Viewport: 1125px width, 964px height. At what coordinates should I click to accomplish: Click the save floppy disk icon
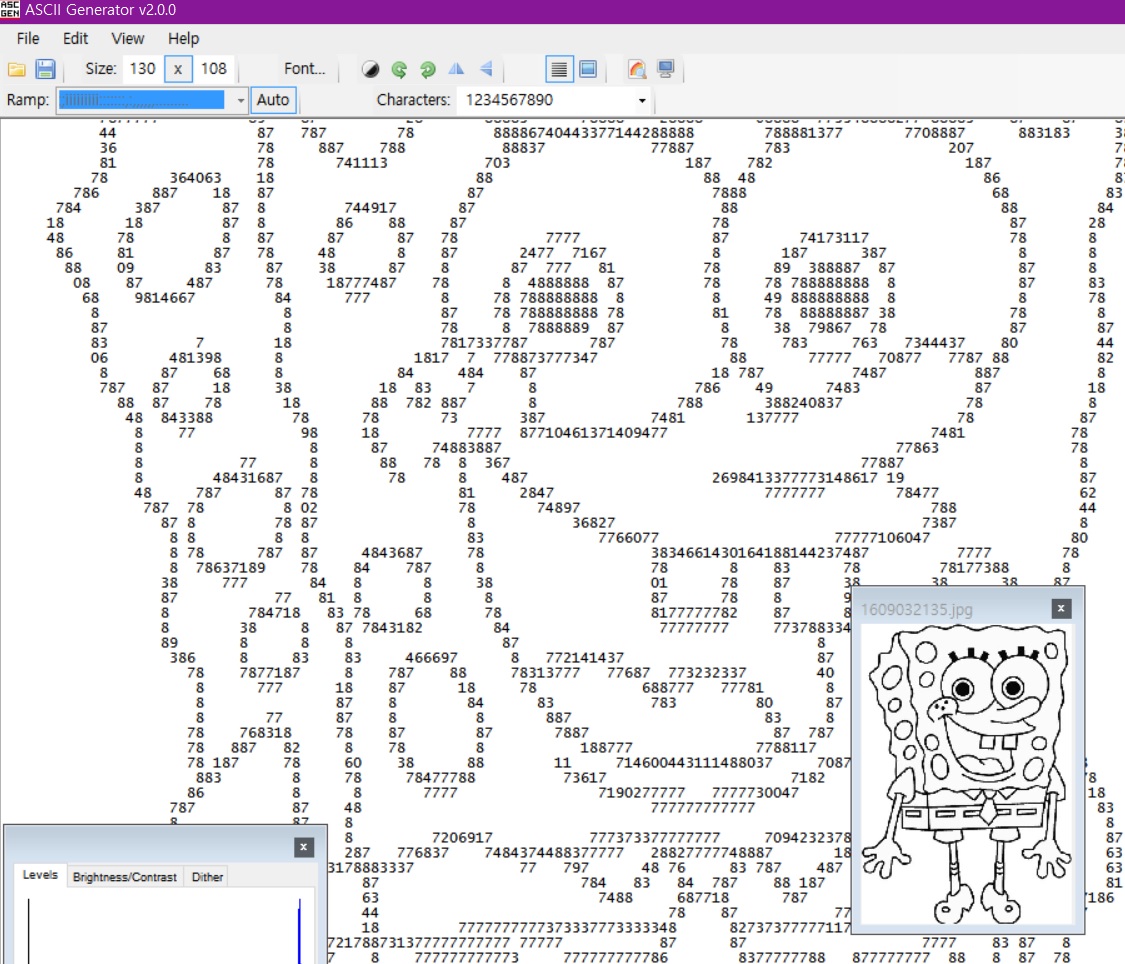[45, 69]
